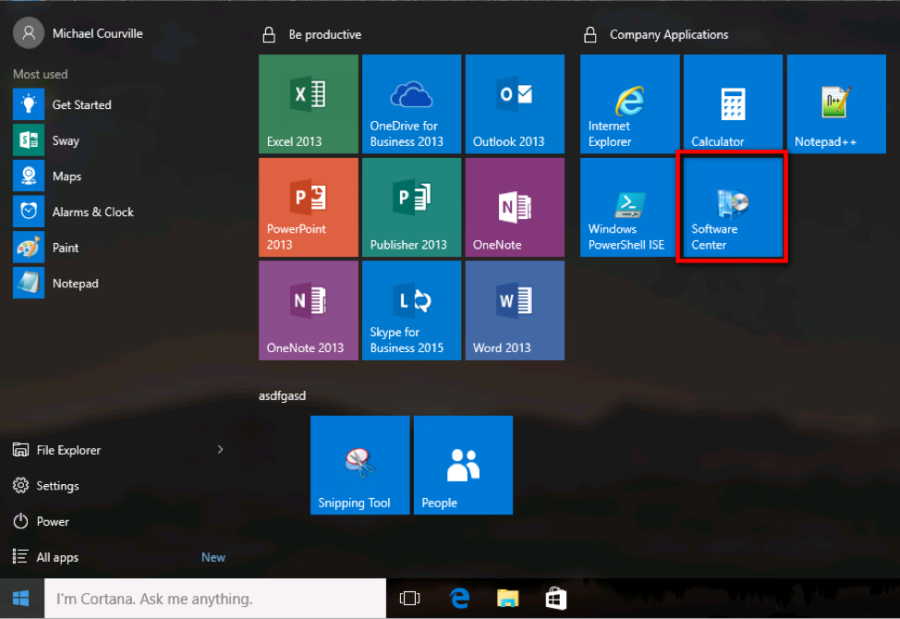Viewport: 900px width, 619px height.
Task: Open Publisher 2013 tile
Action: [412, 207]
